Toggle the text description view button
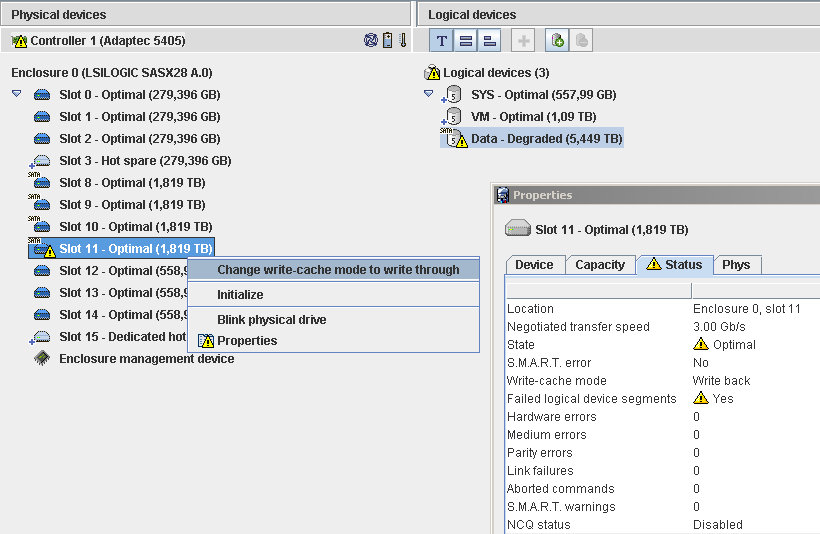The width and height of the screenshot is (820, 534). [441, 41]
